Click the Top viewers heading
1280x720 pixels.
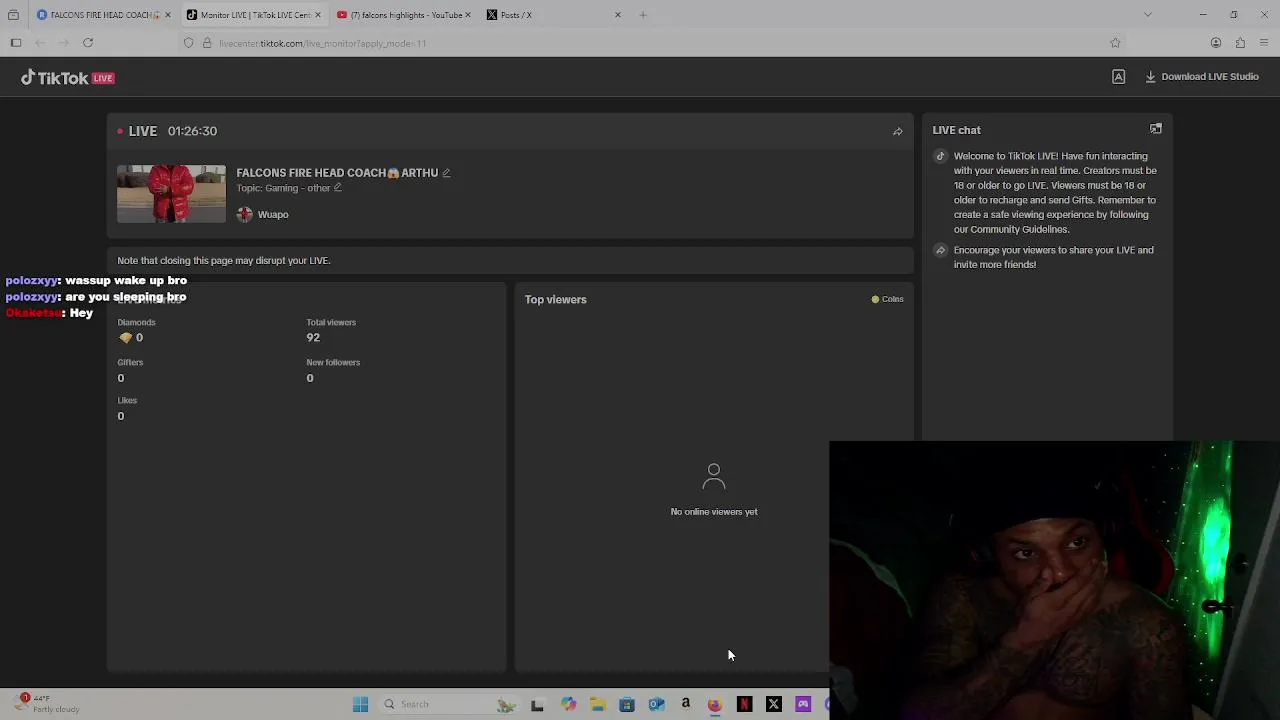click(x=555, y=299)
